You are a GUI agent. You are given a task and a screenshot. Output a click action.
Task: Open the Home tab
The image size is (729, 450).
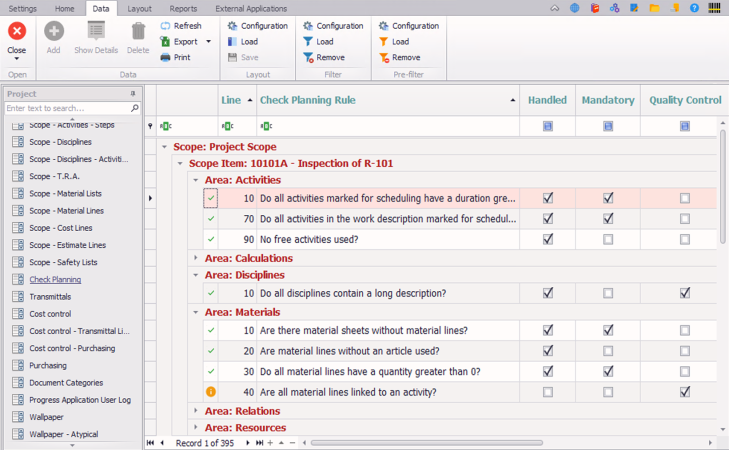(x=65, y=8)
